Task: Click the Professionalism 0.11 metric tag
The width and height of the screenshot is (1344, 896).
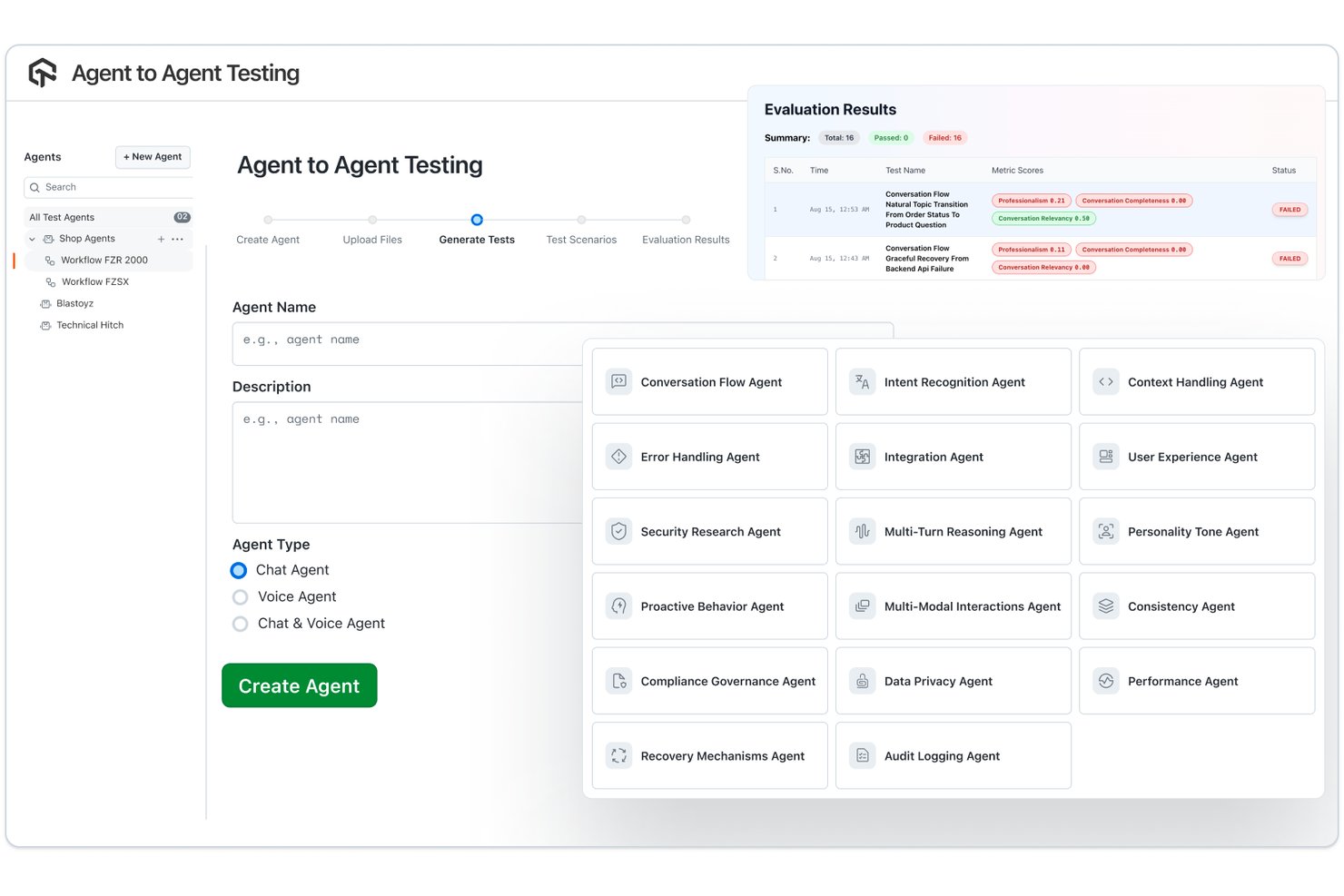Action: tap(1032, 250)
